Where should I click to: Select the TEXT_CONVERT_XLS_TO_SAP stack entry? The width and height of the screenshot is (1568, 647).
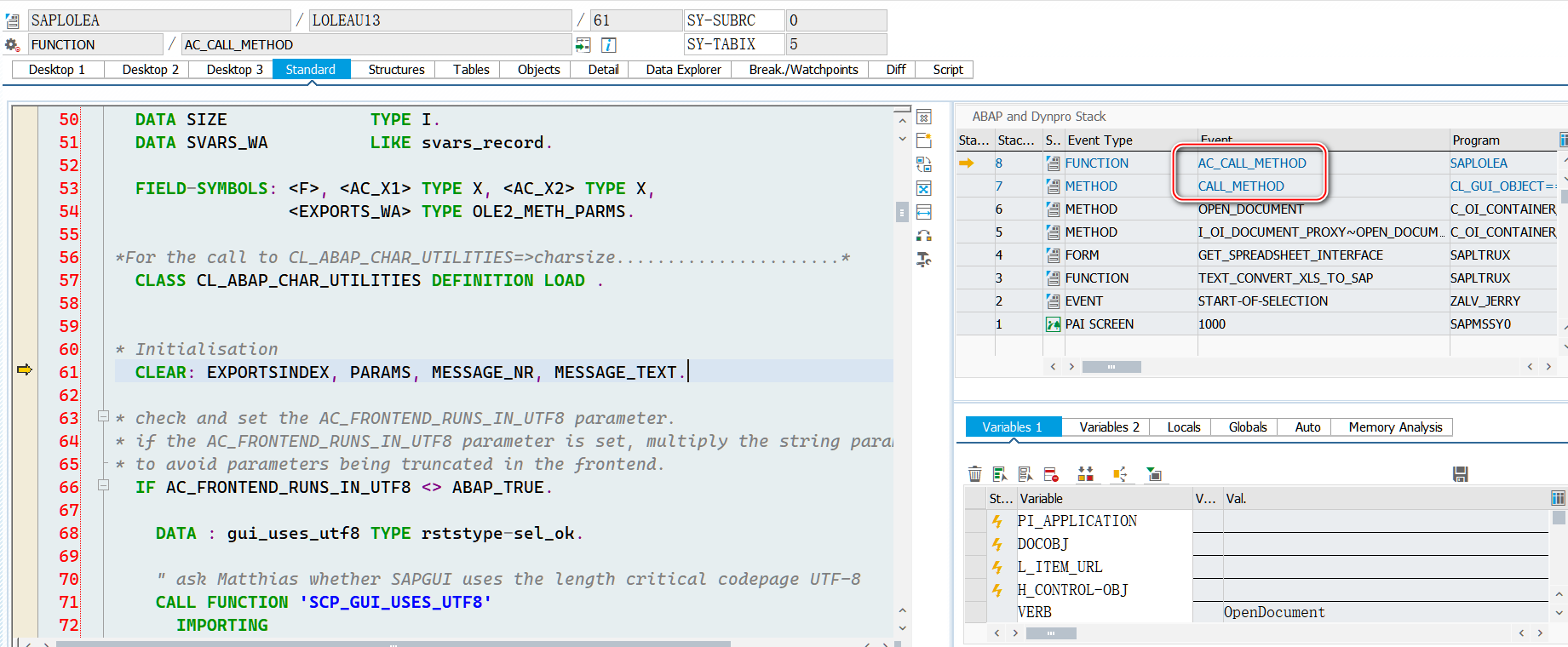[x=1285, y=278]
